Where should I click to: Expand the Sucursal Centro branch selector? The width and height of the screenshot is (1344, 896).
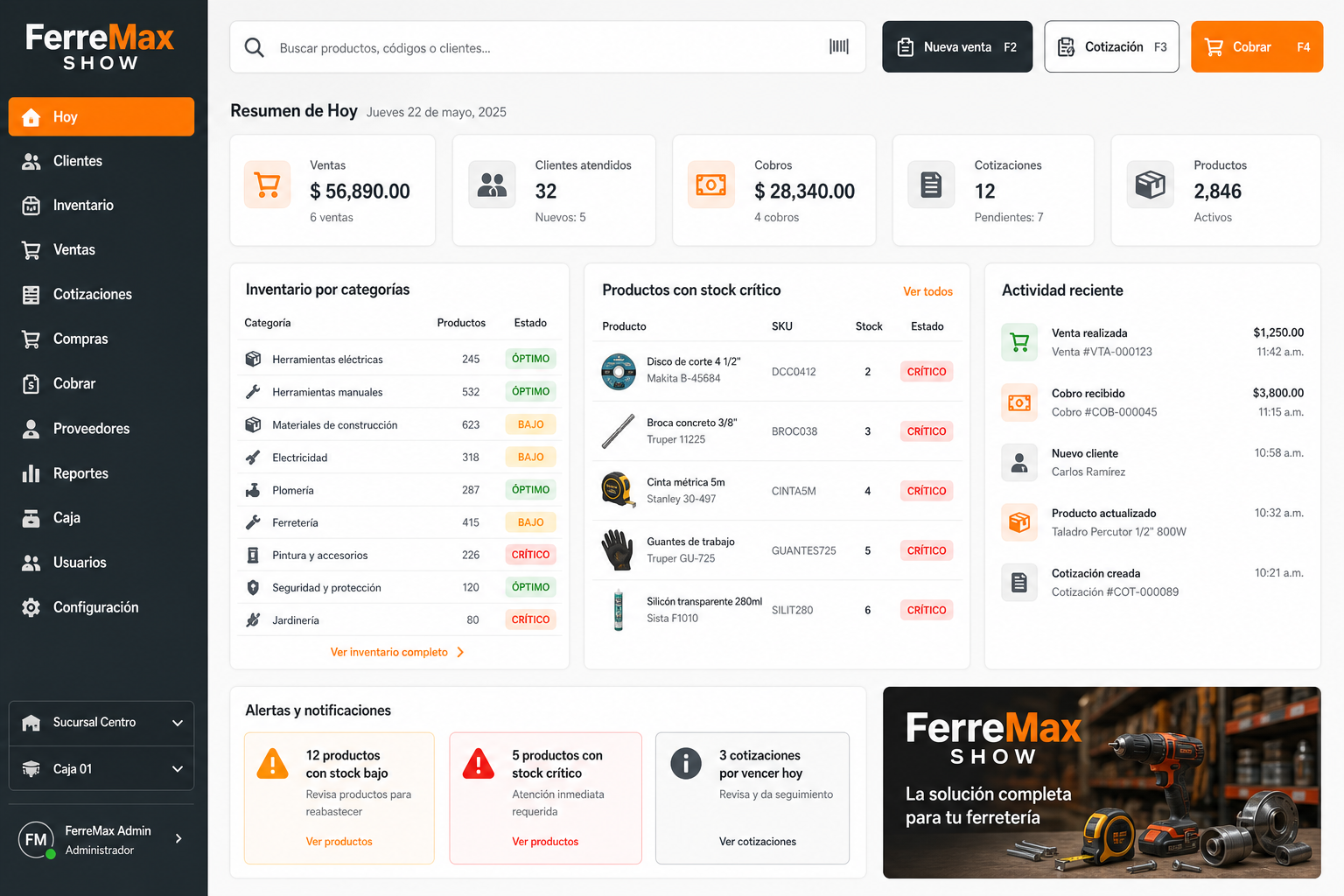pos(101,723)
